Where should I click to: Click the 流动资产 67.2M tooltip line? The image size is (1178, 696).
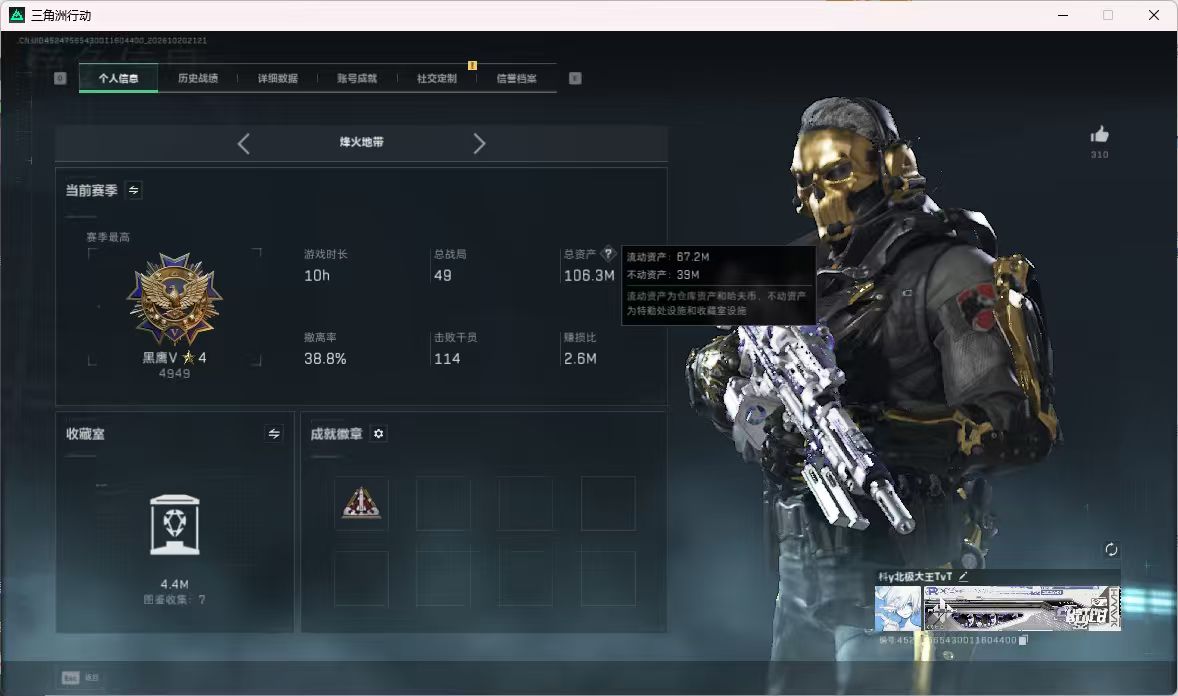pyautogui.click(x=668, y=257)
